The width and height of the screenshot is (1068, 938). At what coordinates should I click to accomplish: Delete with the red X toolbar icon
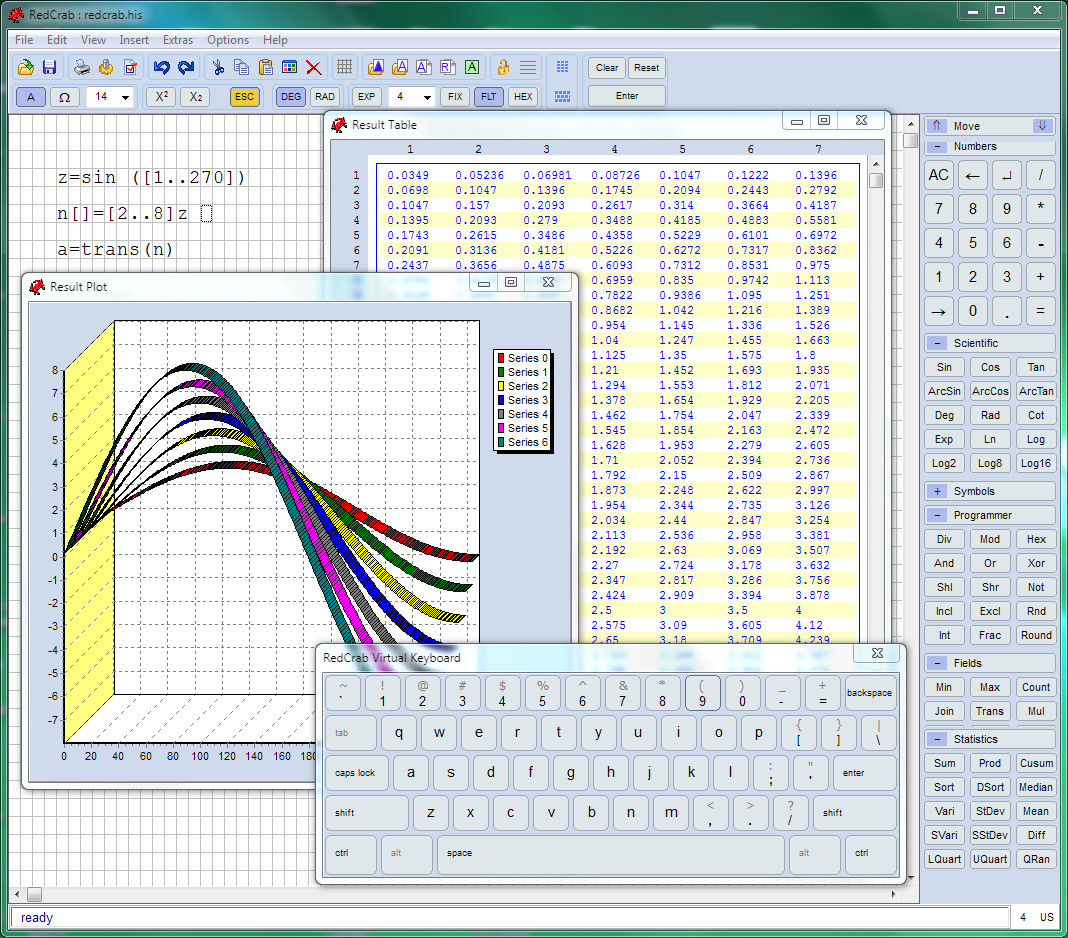[x=313, y=67]
